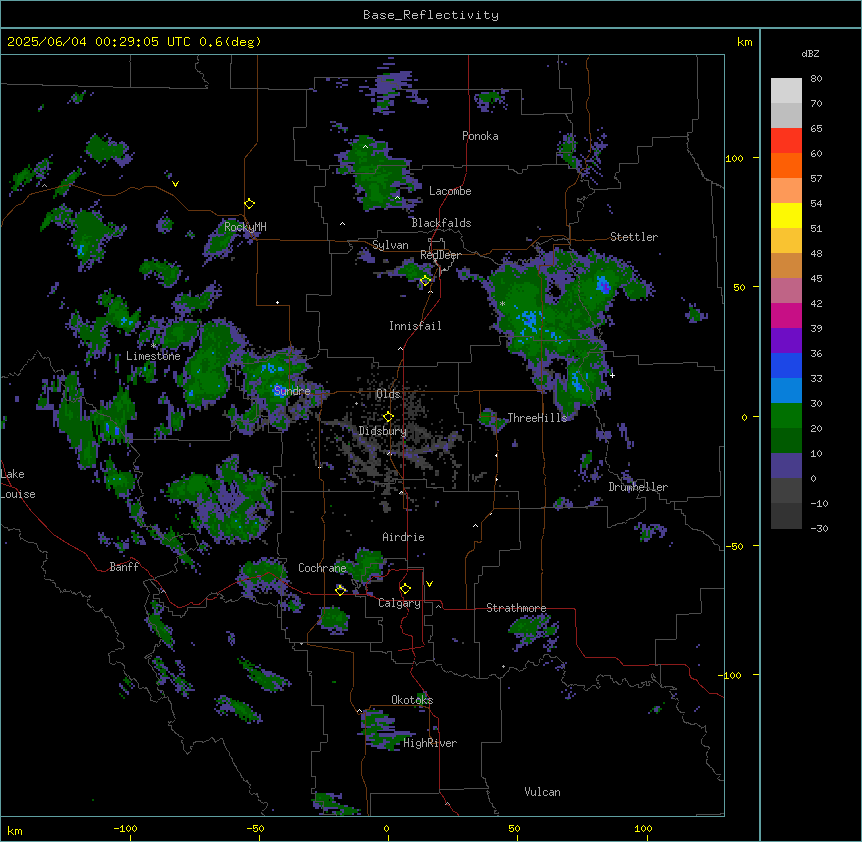Select the violet purple legend swatch near 36
Image resolution: width=862 pixels, height=842 pixels.
click(786, 340)
